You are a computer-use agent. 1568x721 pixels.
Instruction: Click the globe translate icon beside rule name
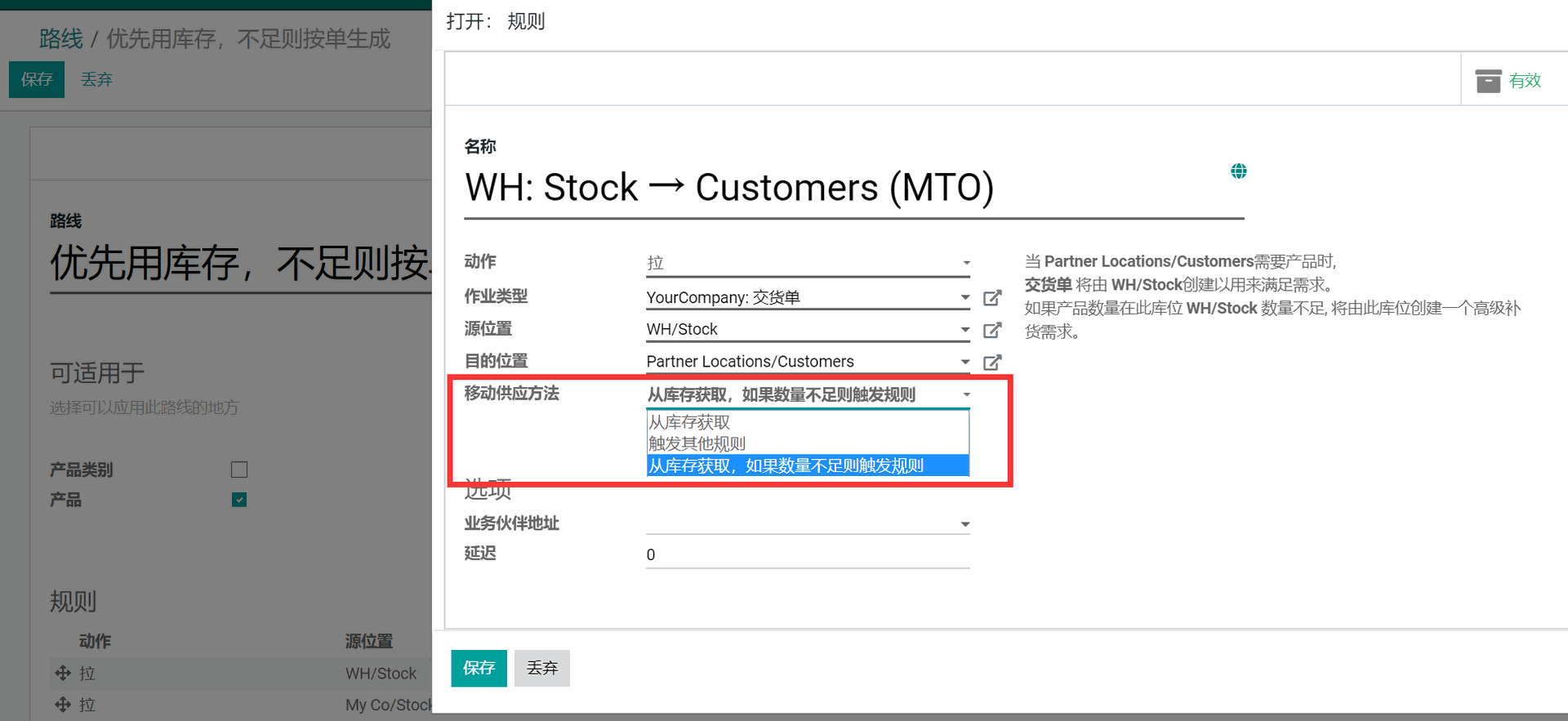(x=1238, y=171)
